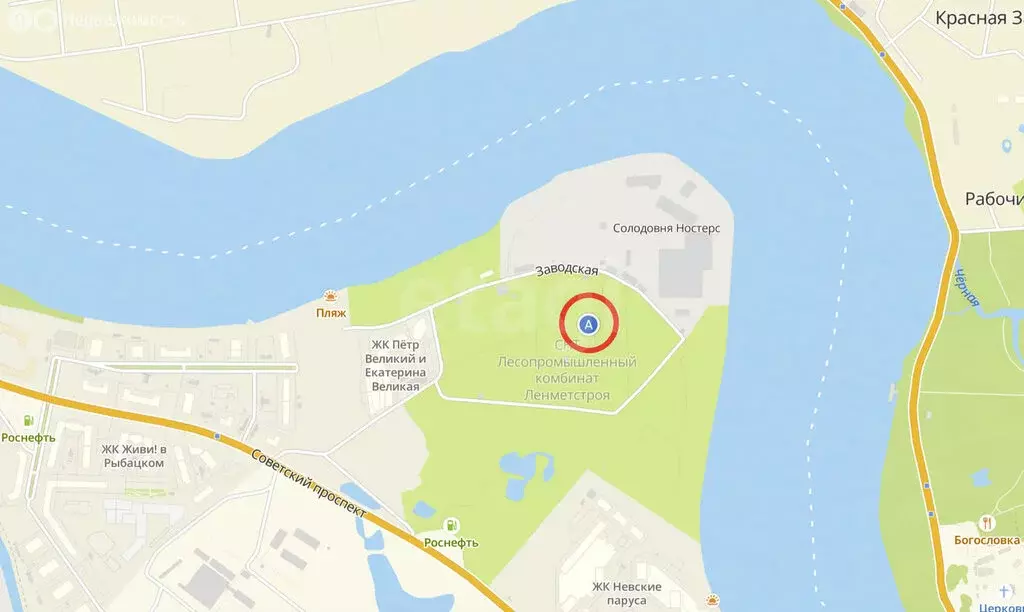Click the blue location marker labeled A
1024x612 pixels.
coord(588,324)
